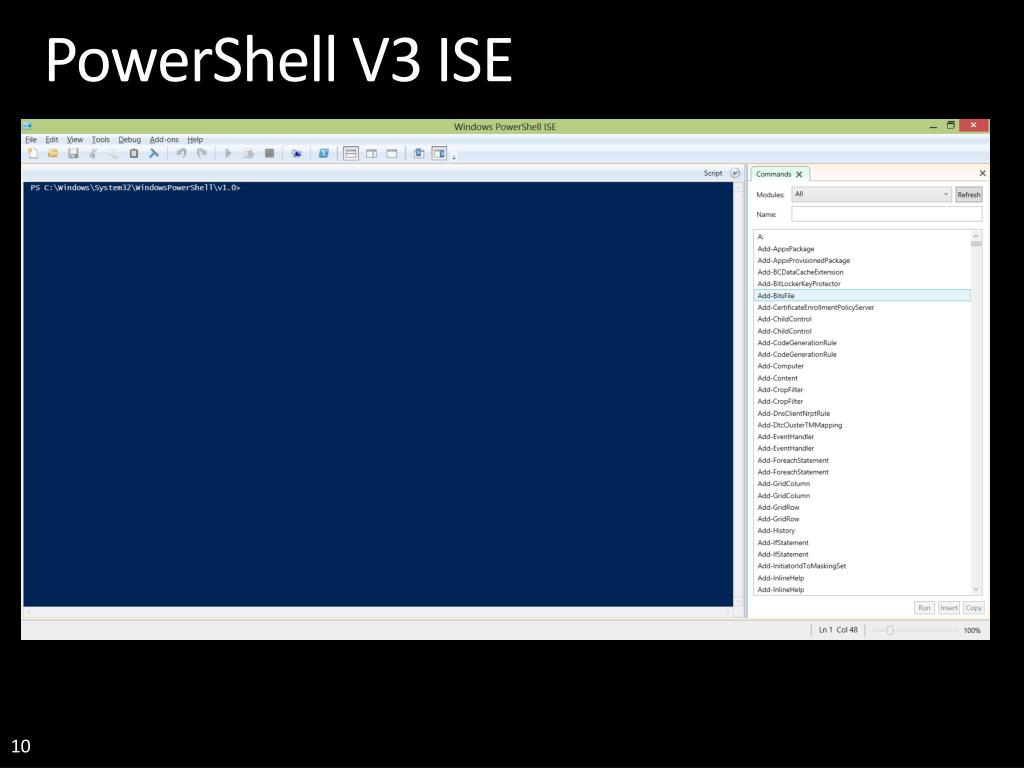The image size is (1024, 768).
Task: Click the Stop Operation square icon
Action: point(269,153)
